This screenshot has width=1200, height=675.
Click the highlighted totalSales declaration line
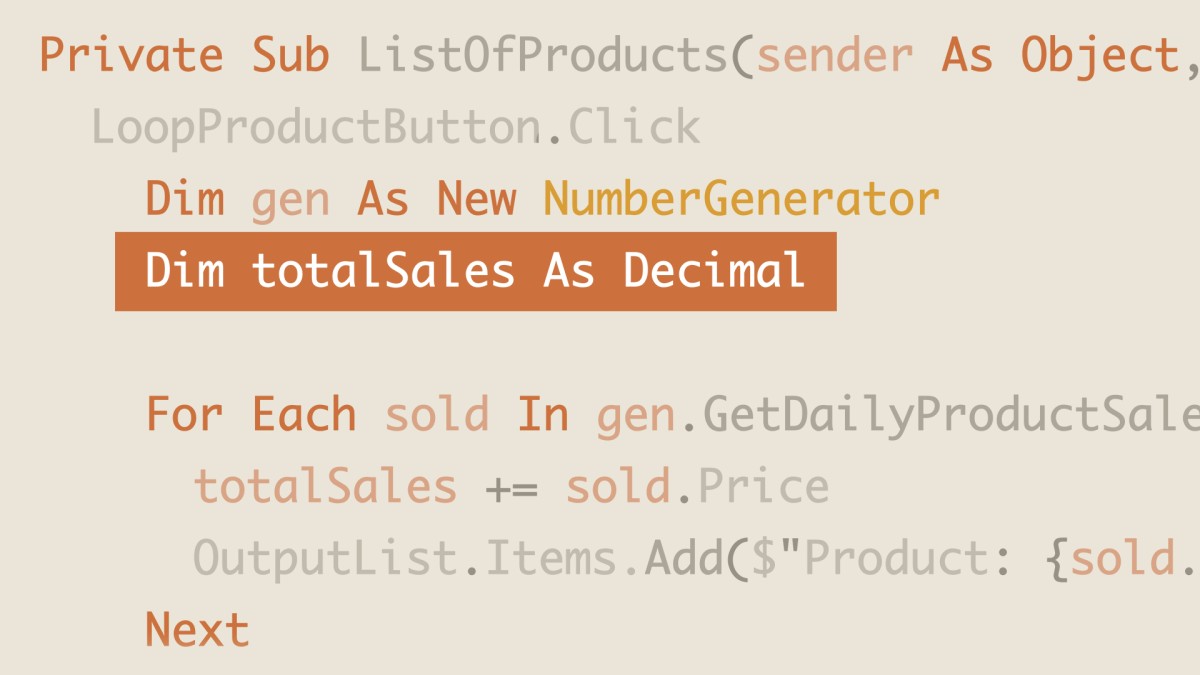pyautogui.click(x=475, y=271)
